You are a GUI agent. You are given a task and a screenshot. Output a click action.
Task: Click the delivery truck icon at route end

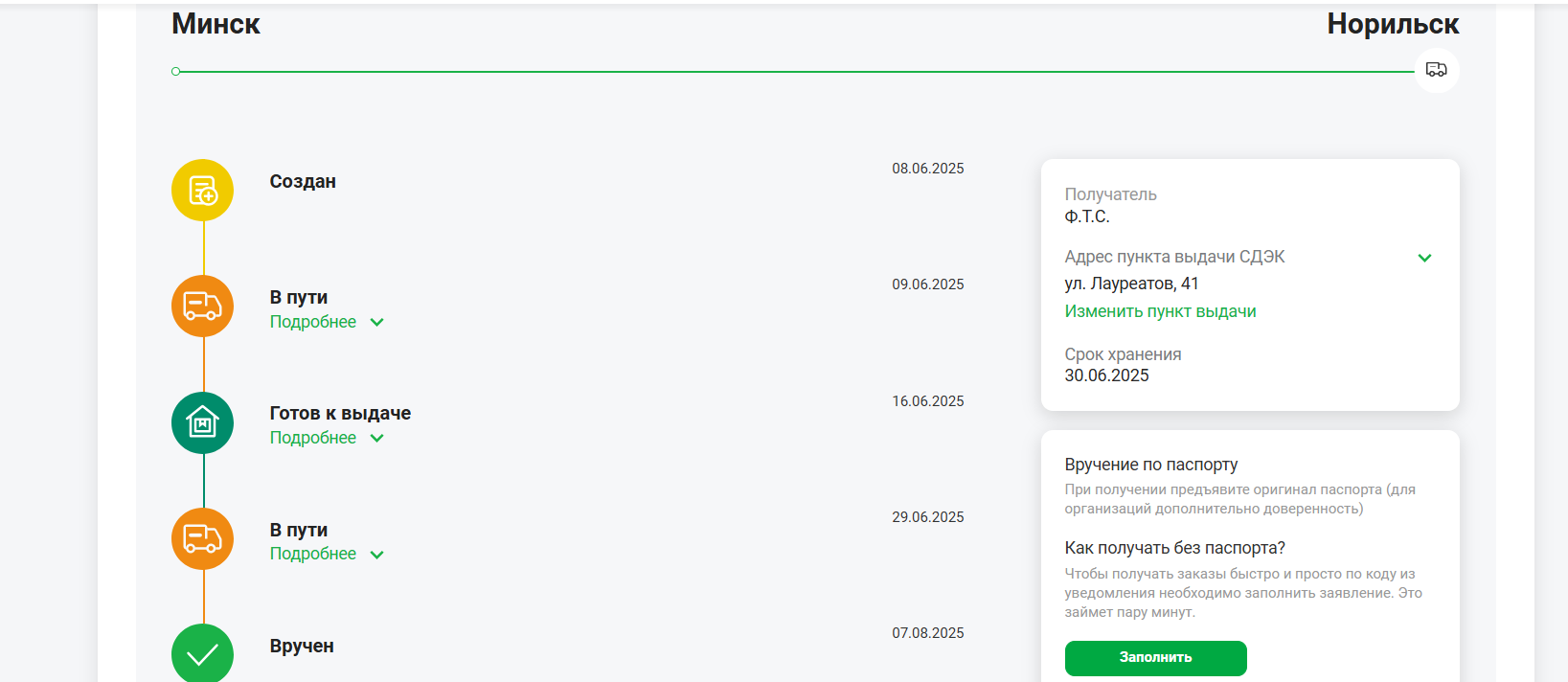1437,70
